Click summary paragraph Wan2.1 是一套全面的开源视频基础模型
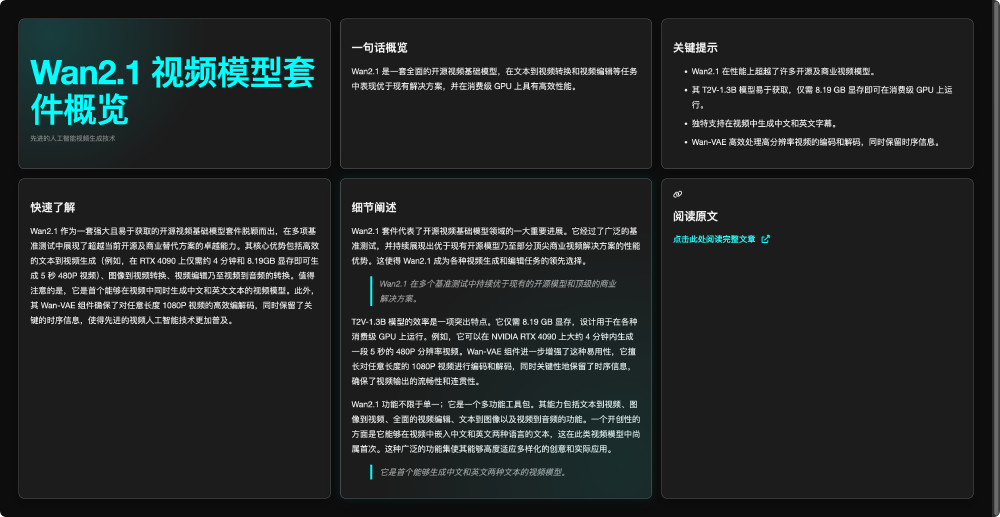This screenshot has height=517, width=1000. (x=495, y=78)
